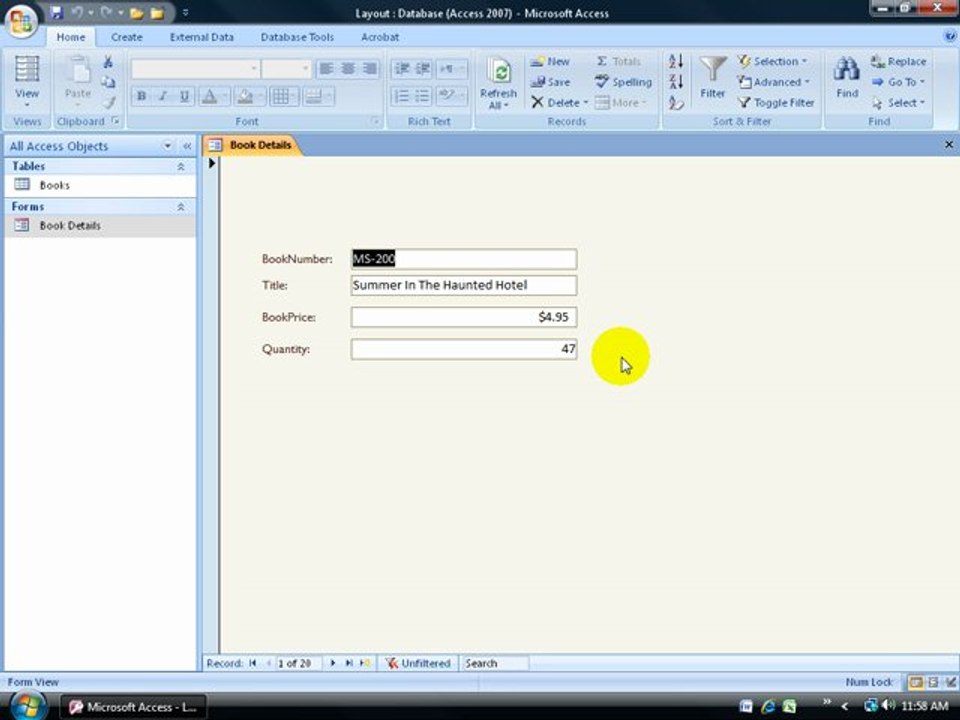Align text right
The width and height of the screenshot is (960, 720).
369,68
